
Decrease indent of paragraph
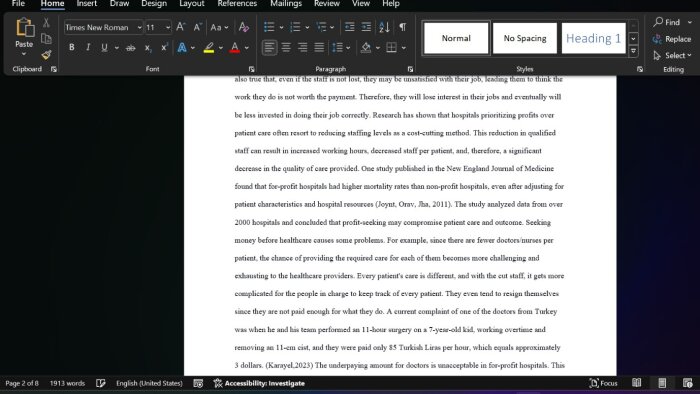pos(349,27)
